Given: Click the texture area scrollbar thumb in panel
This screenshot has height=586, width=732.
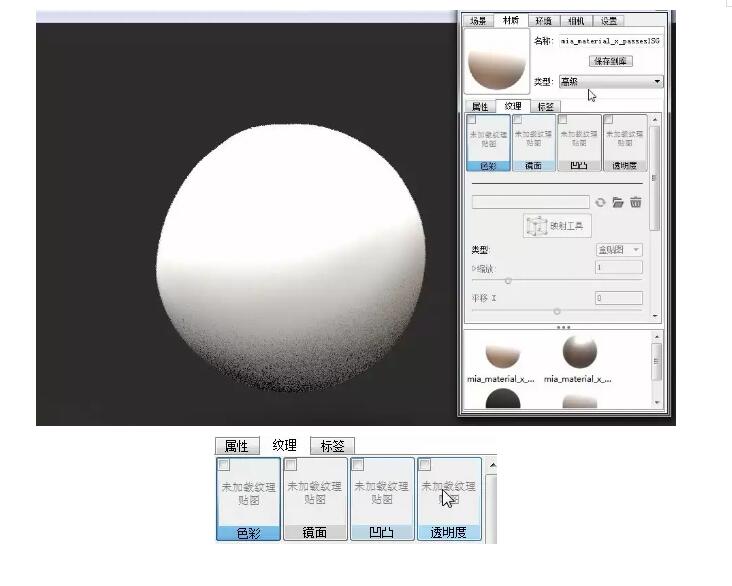Looking at the screenshot, I should click(655, 178).
